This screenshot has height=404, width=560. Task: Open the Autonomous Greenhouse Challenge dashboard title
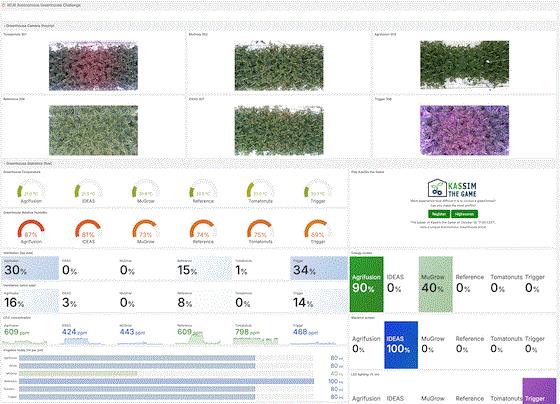(x=44, y=5)
